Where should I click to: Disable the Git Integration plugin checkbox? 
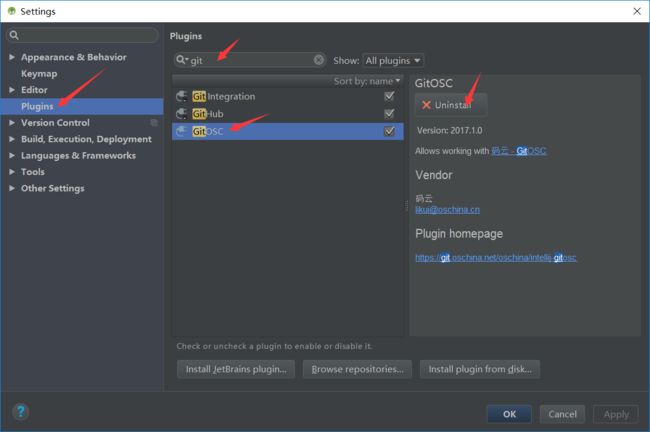coord(389,96)
